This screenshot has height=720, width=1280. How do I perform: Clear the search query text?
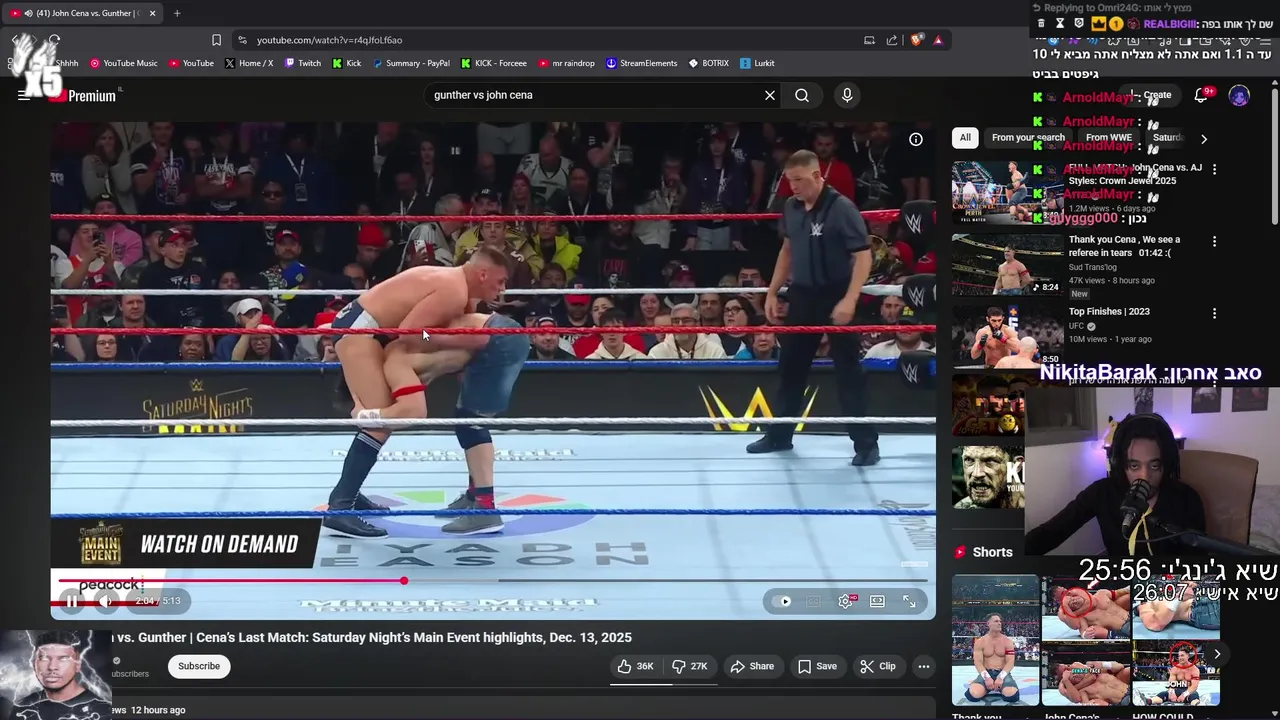[x=770, y=95]
